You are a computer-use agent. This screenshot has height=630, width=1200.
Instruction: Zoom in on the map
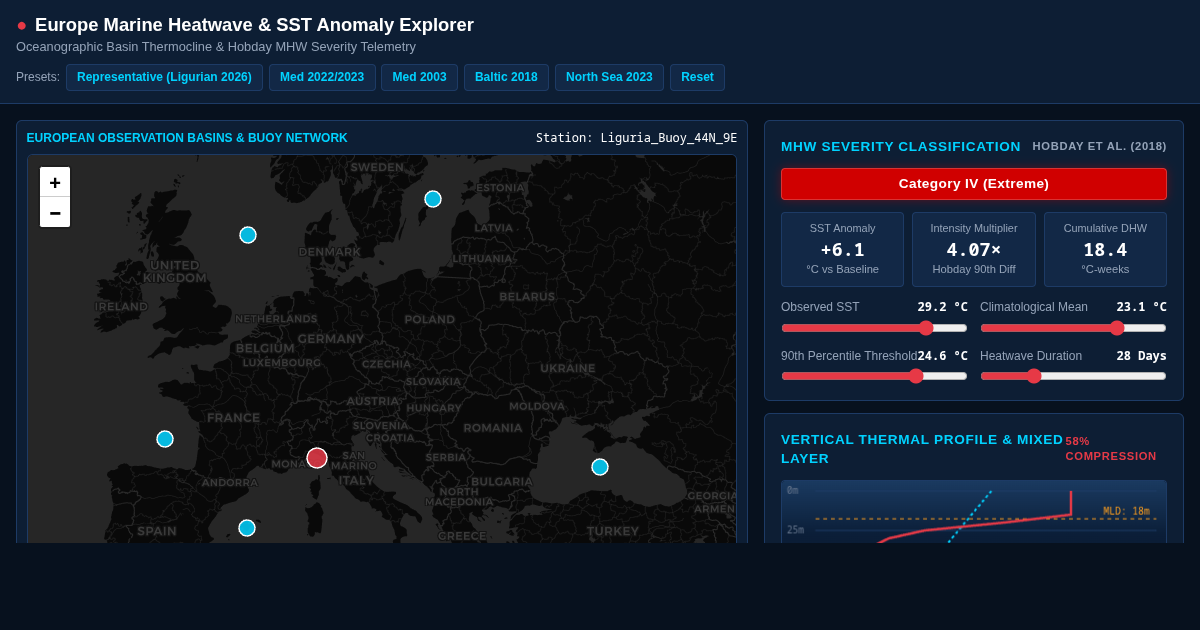coord(55,182)
